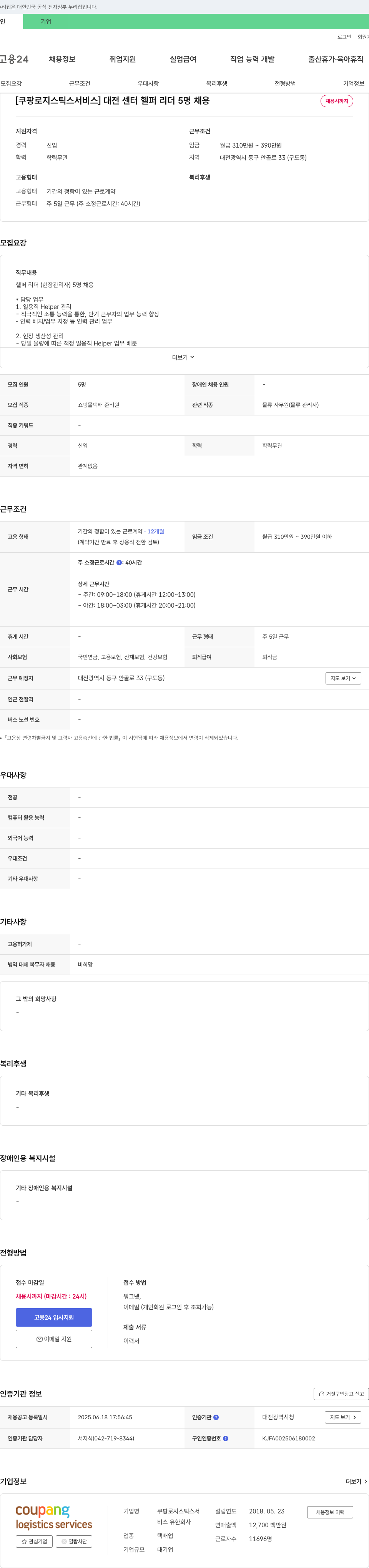Screen dimensions: 369x1568
Task: Click certification number KJFA002506180002
Action: (288, 1438)
